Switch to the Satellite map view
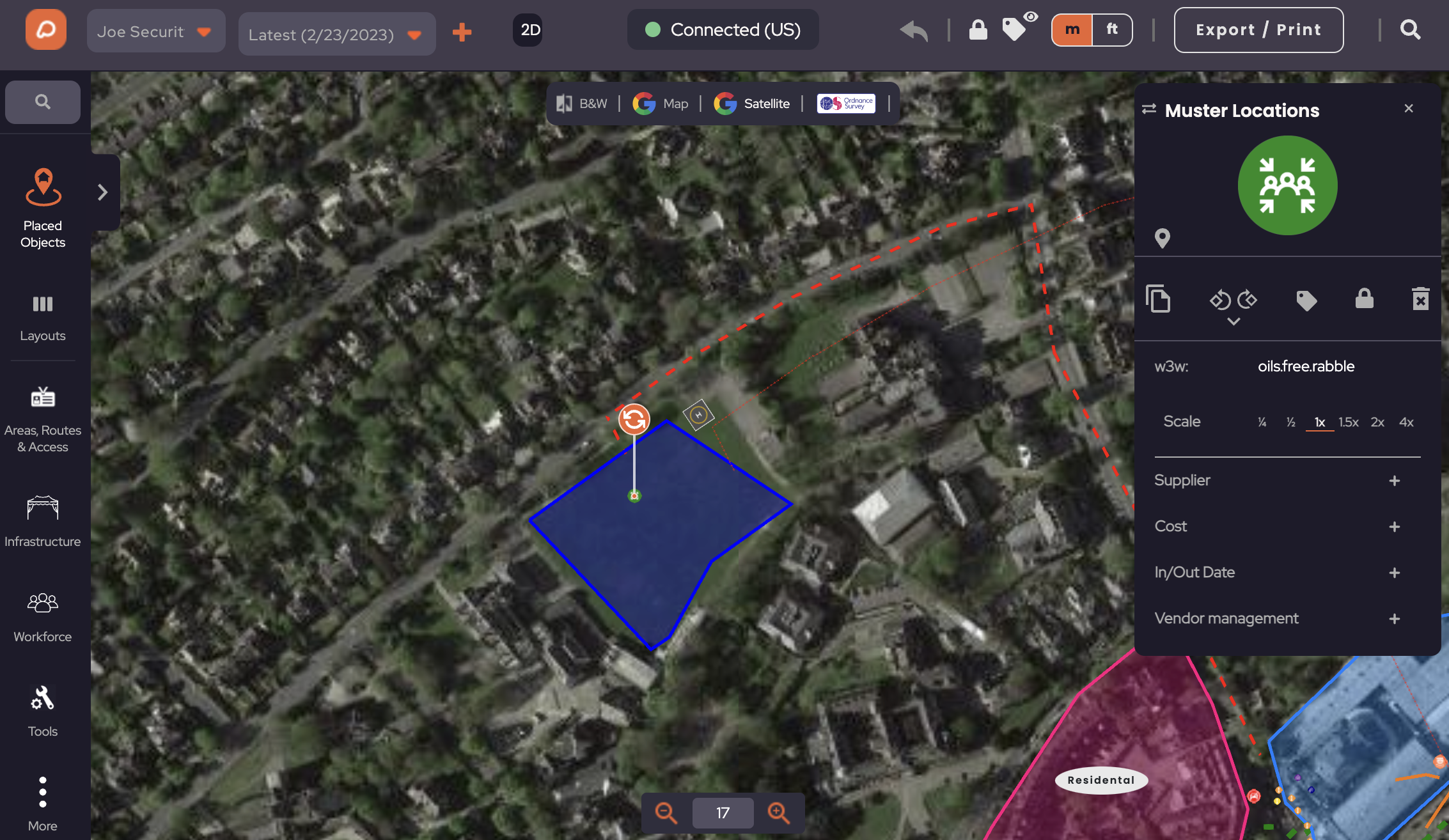 click(752, 104)
